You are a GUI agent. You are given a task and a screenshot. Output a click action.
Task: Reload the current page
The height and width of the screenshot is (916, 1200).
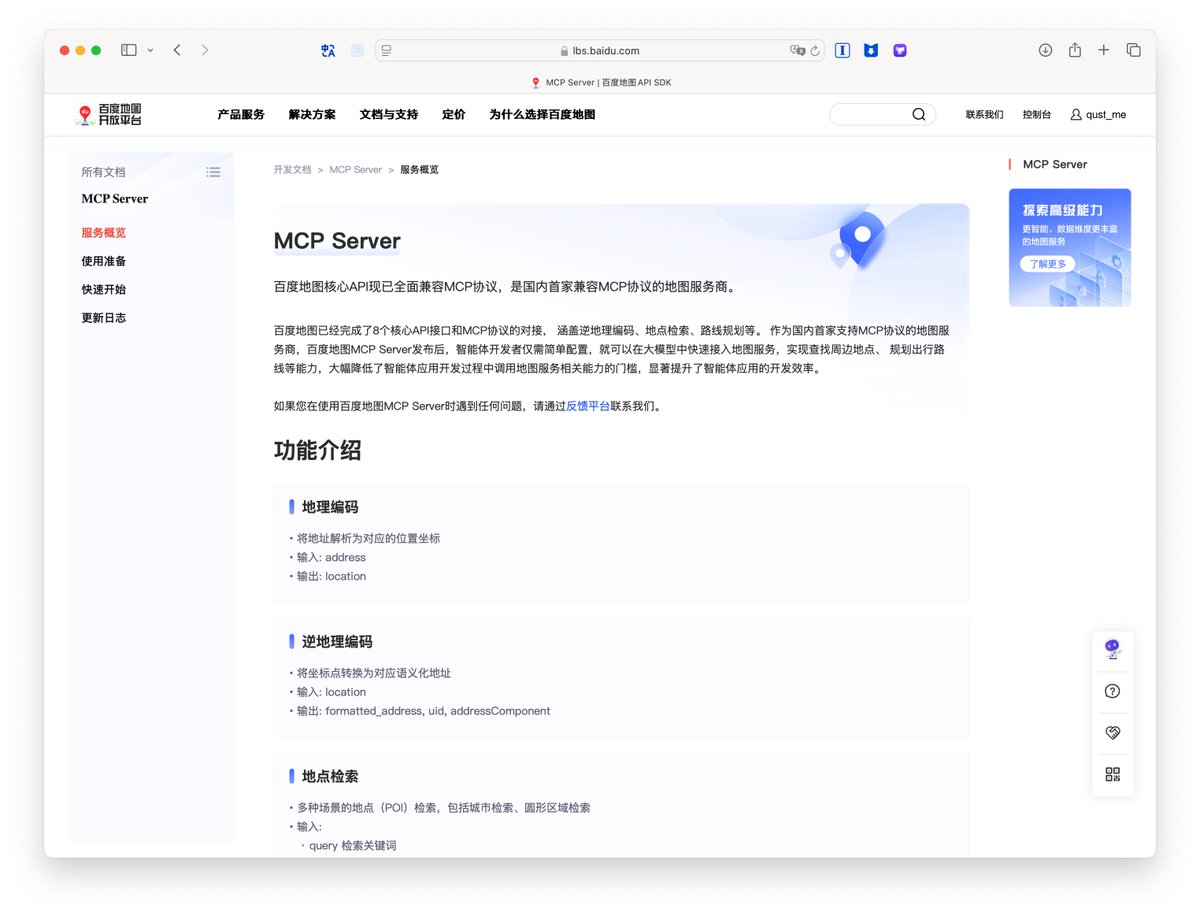tap(815, 50)
